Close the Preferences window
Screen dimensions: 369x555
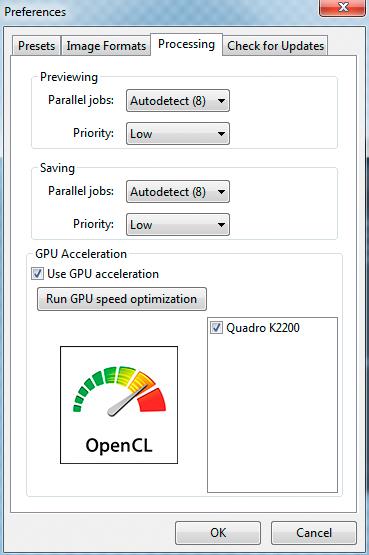(x=342, y=7)
